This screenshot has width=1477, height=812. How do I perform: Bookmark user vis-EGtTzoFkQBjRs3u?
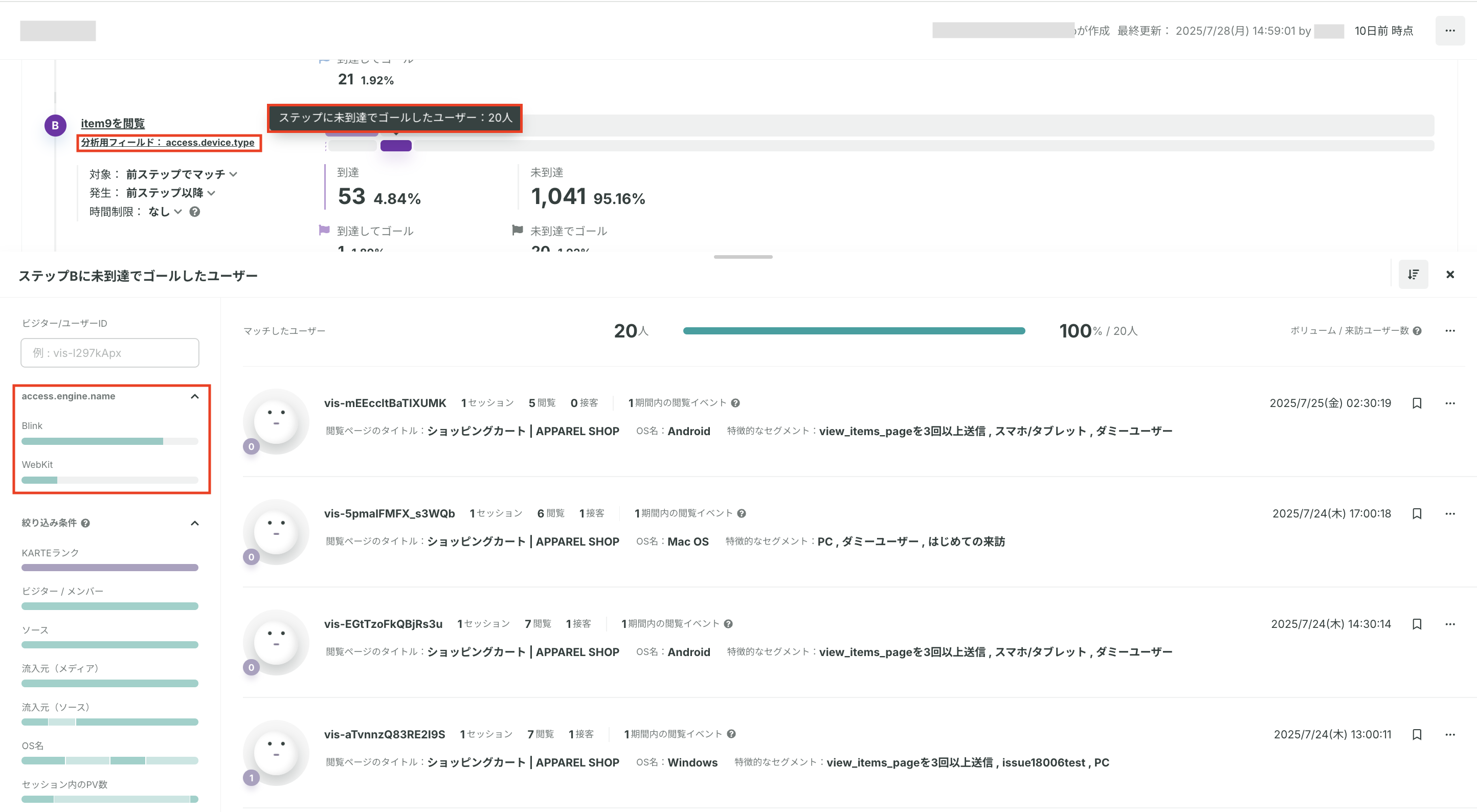(1417, 624)
